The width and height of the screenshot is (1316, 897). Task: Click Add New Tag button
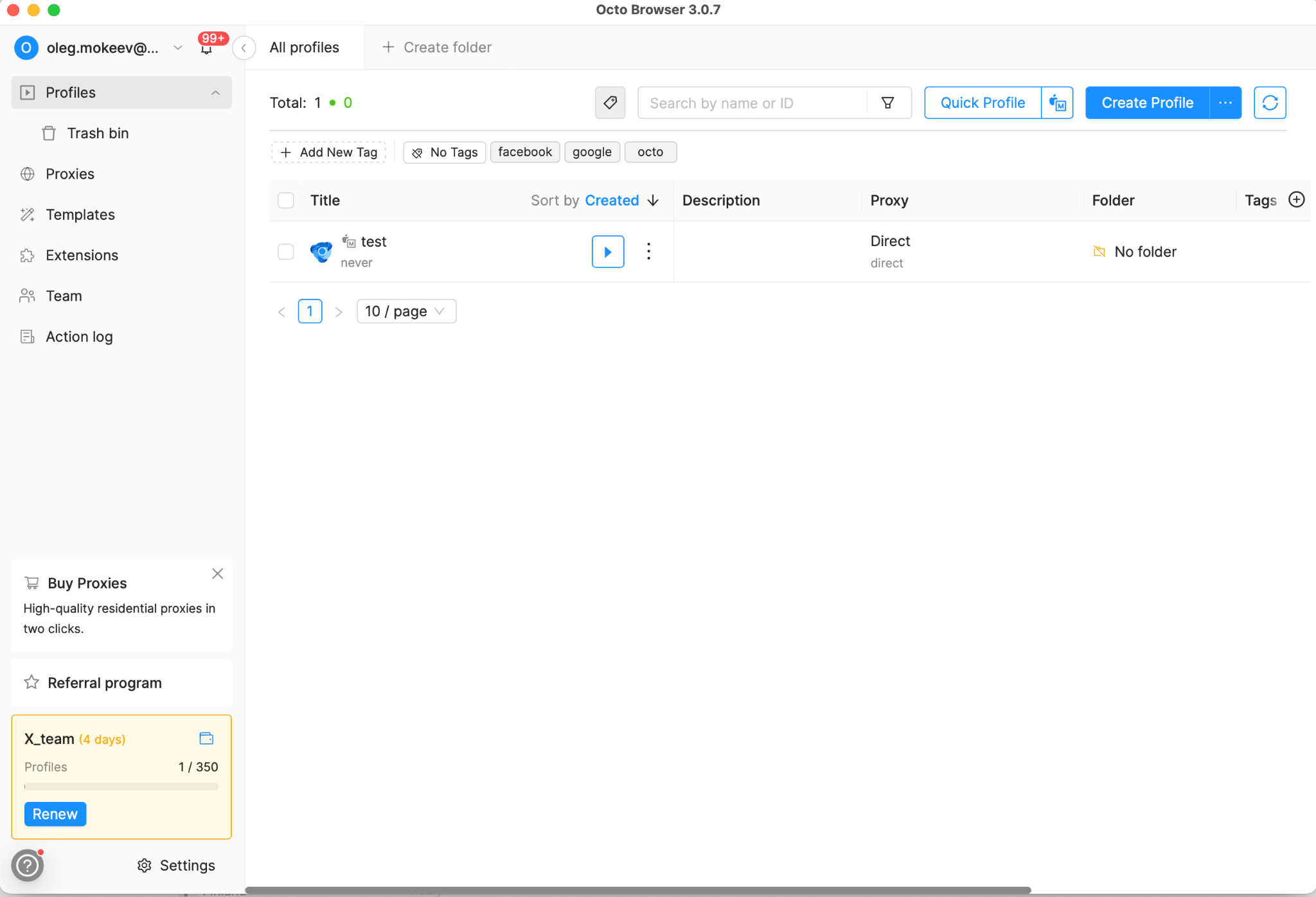coord(329,152)
